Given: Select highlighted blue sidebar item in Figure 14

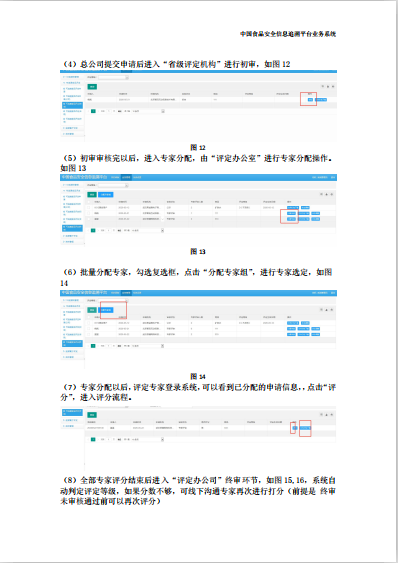Looking at the screenshot, I should [x=73, y=343].
